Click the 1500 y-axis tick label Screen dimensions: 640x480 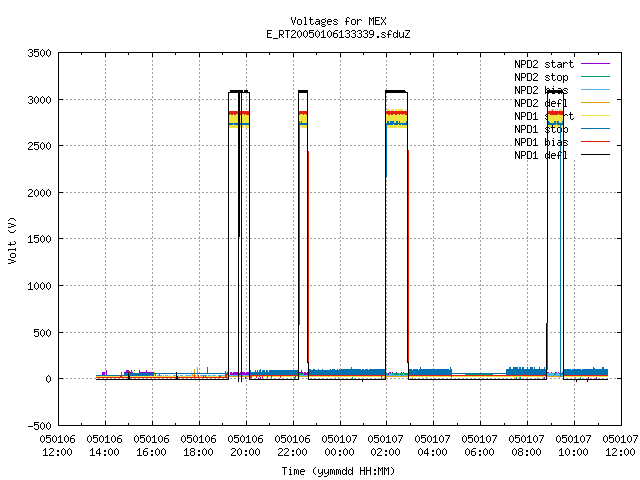pyautogui.click(x=40, y=239)
